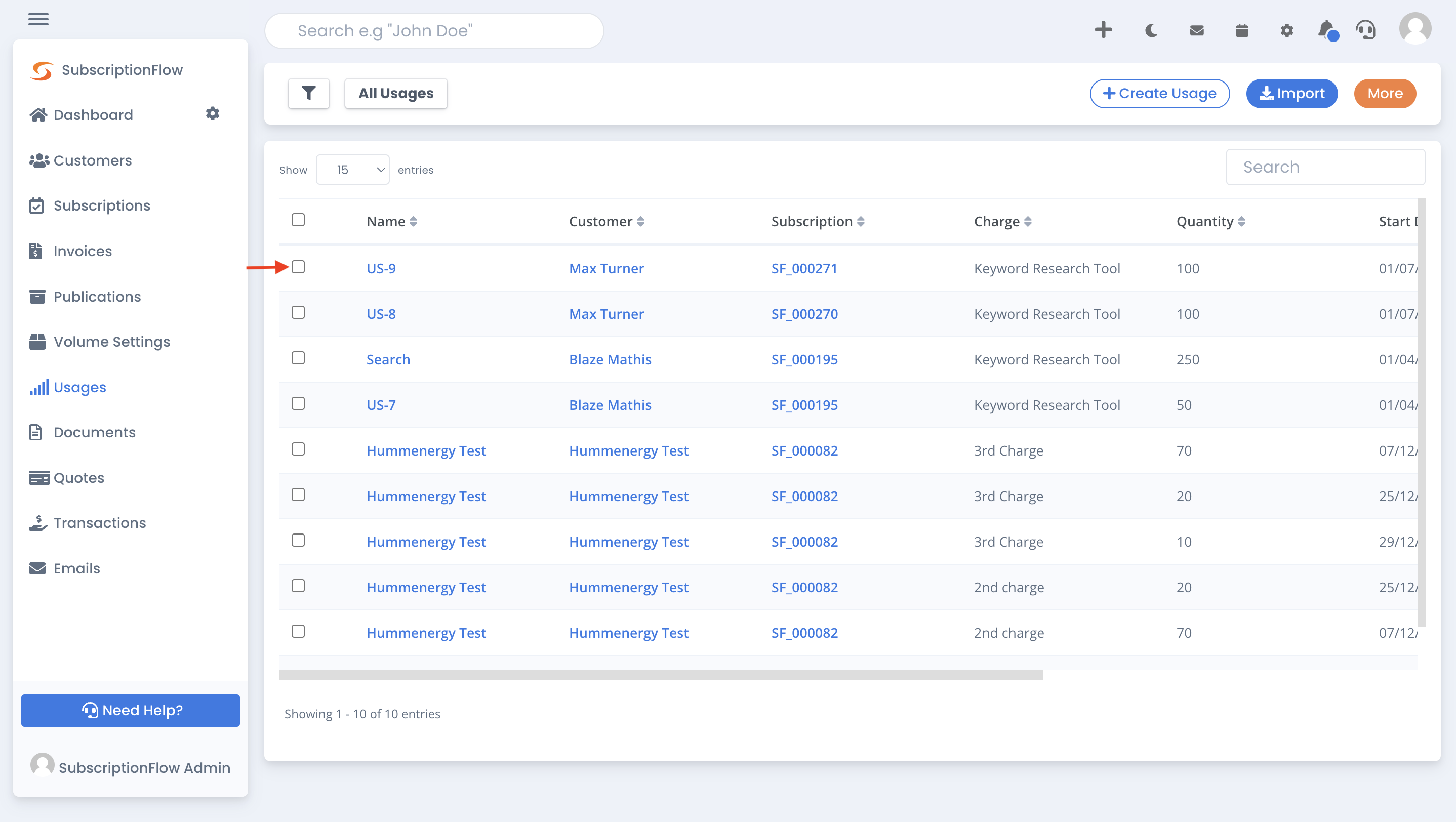Check the US-9 row checkbox
Viewport: 1456px width, 822px height.
tap(298, 267)
